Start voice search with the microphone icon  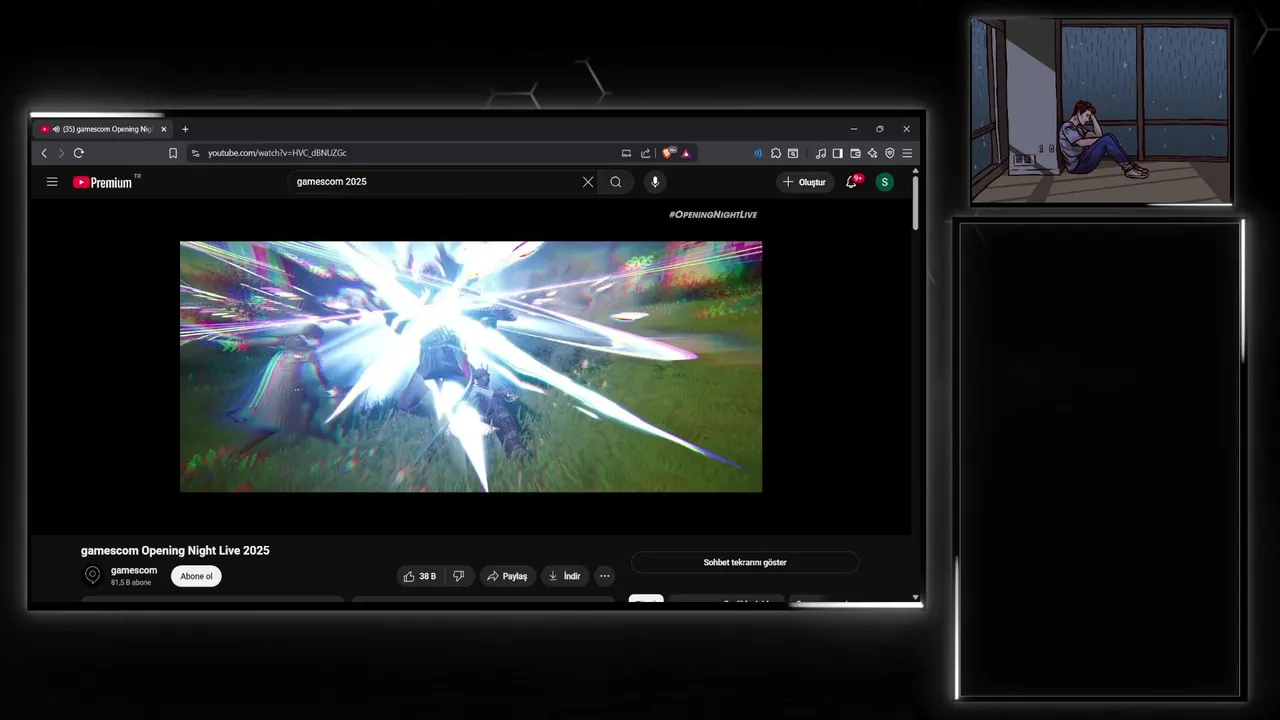click(x=655, y=182)
